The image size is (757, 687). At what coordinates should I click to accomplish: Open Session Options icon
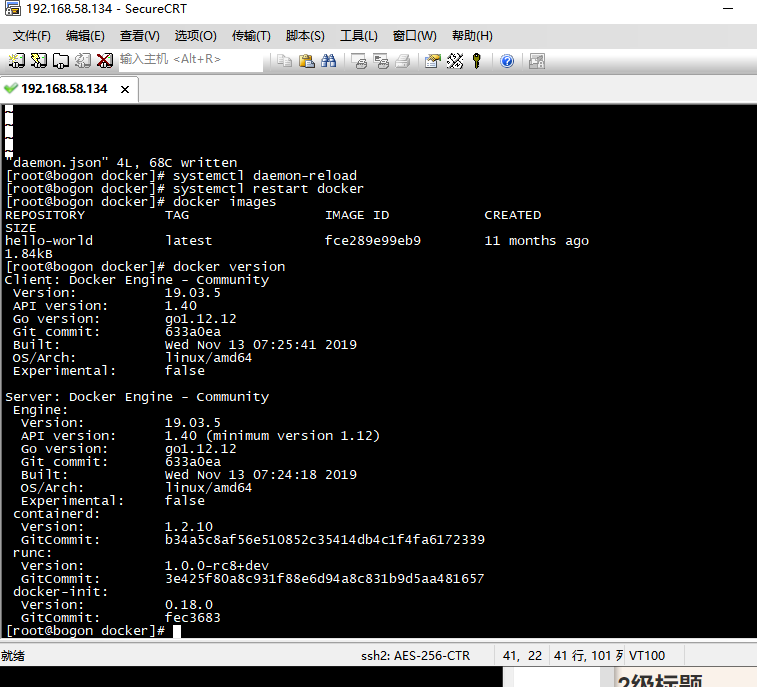pyautogui.click(x=433, y=61)
